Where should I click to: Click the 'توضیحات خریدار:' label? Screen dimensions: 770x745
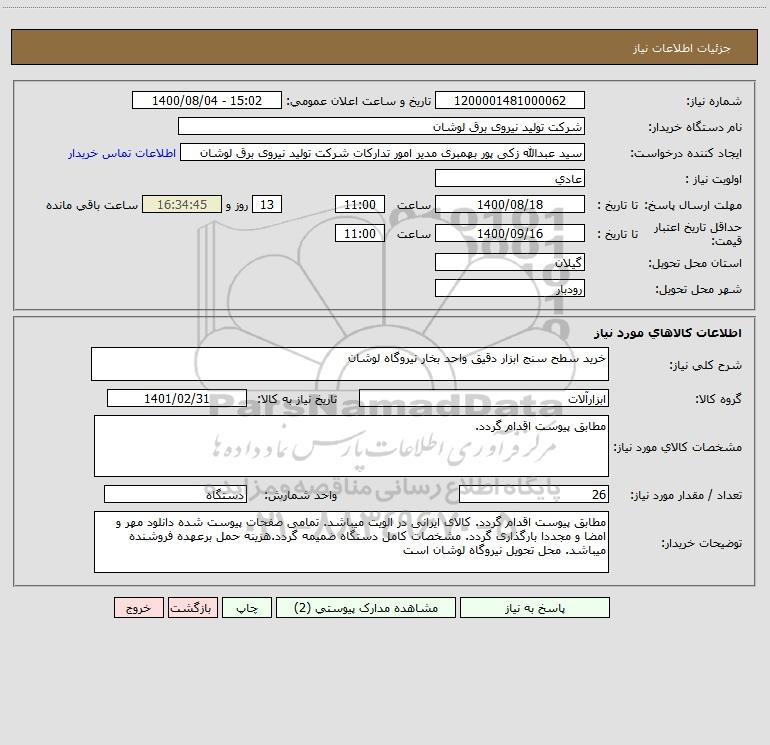tap(702, 543)
